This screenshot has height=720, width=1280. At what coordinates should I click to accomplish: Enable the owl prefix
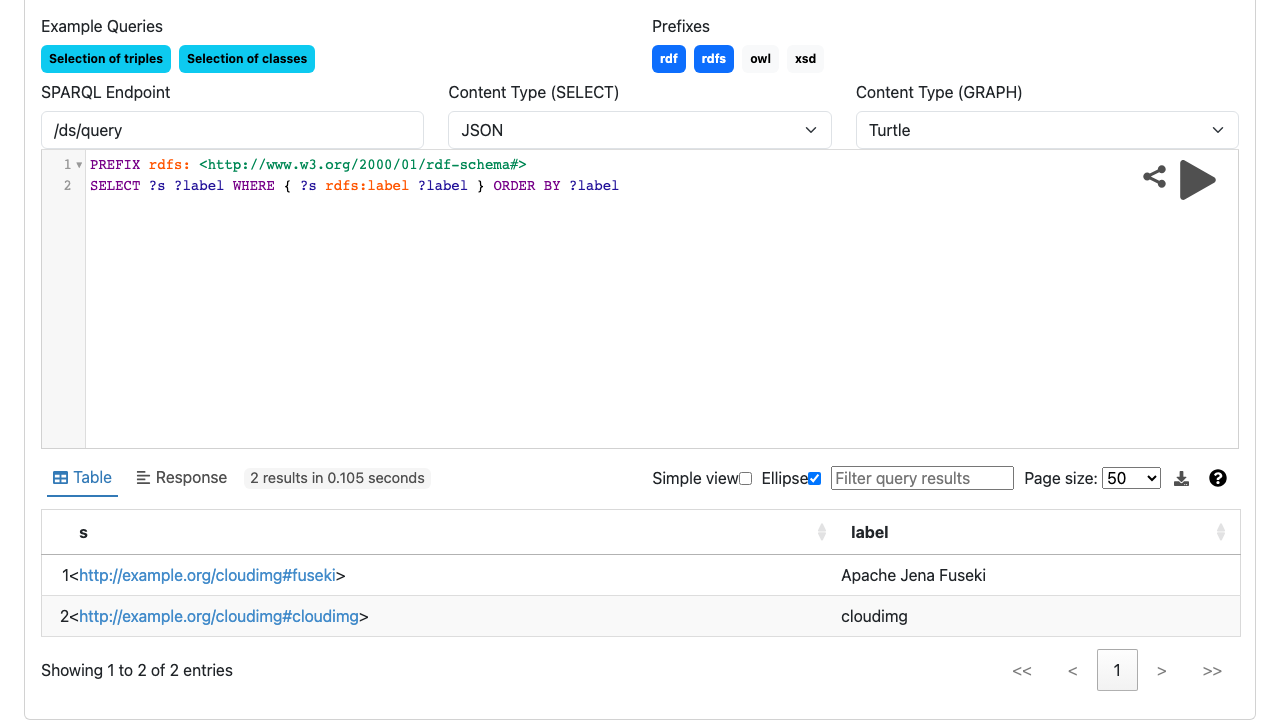tap(760, 59)
